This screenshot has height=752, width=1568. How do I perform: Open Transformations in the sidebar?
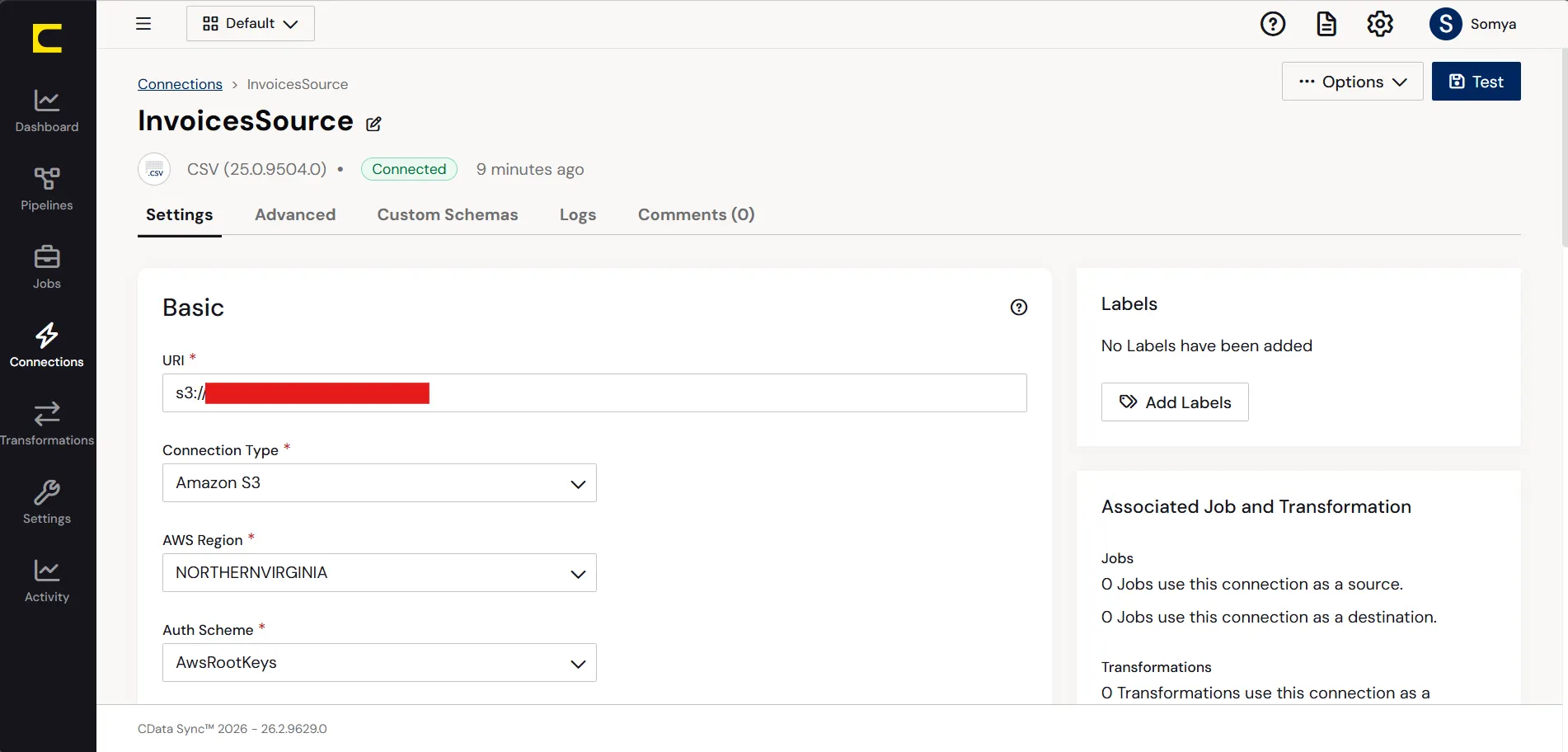47,425
